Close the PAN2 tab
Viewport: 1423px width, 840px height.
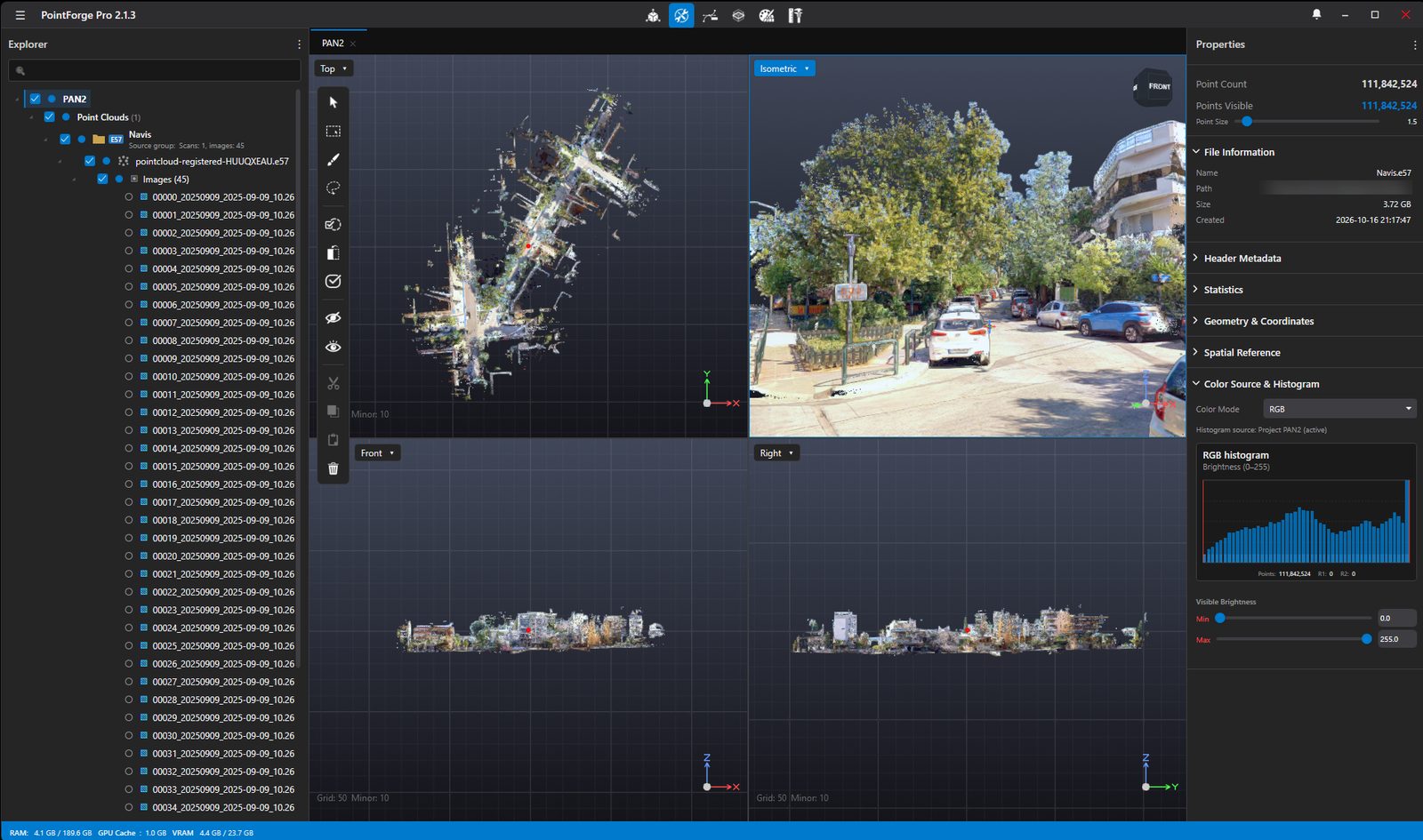coord(353,44)
